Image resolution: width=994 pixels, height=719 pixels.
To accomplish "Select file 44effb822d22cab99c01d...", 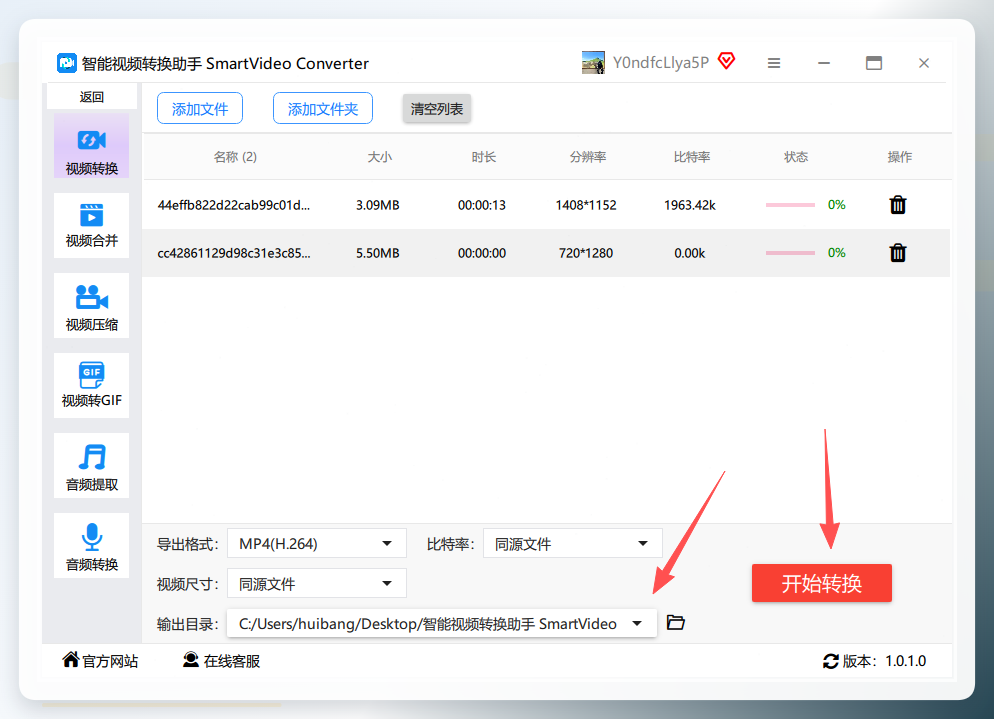I will click(234, 205).
